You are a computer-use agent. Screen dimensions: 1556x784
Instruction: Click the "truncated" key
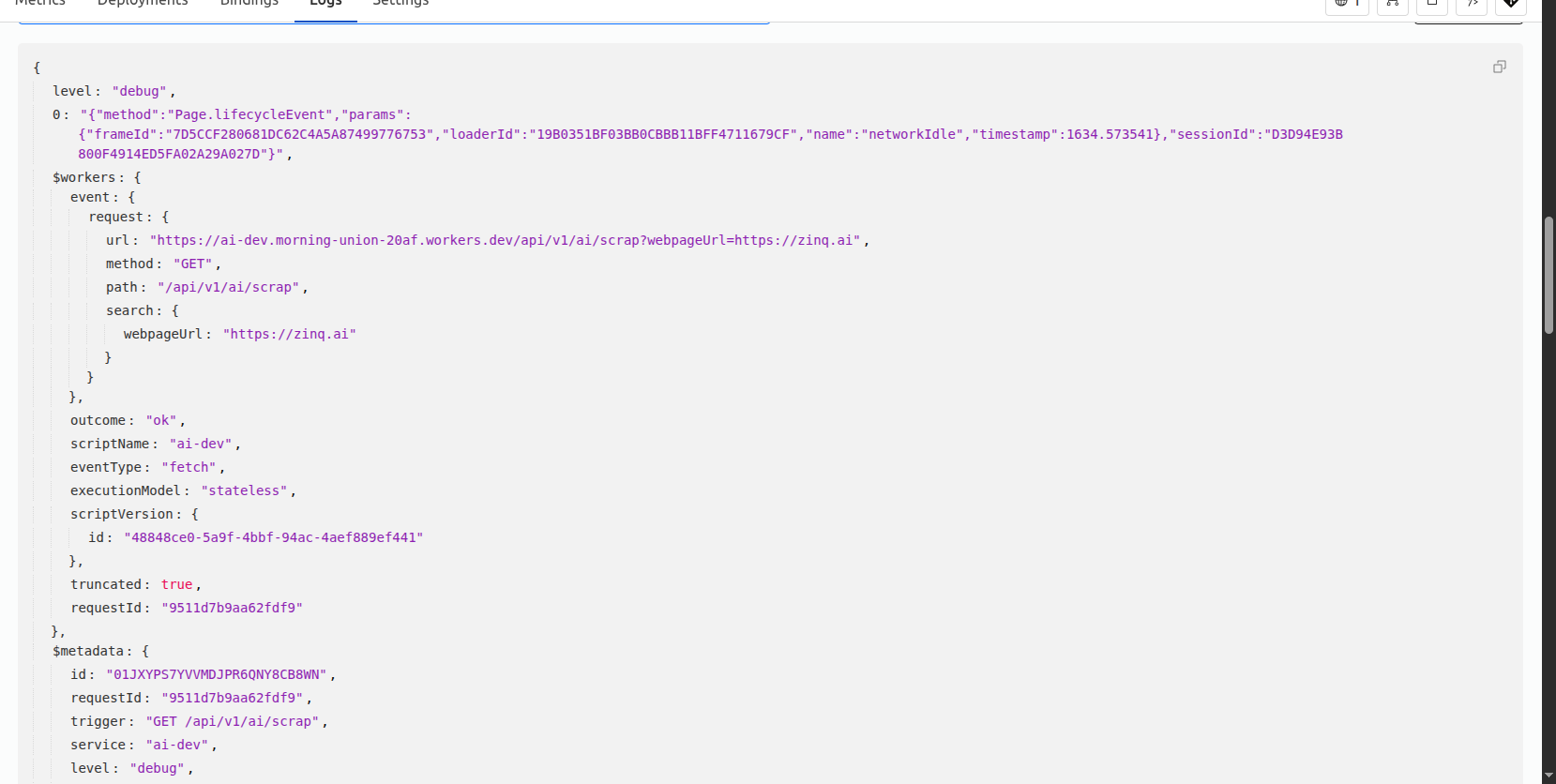tap(106, 584)
